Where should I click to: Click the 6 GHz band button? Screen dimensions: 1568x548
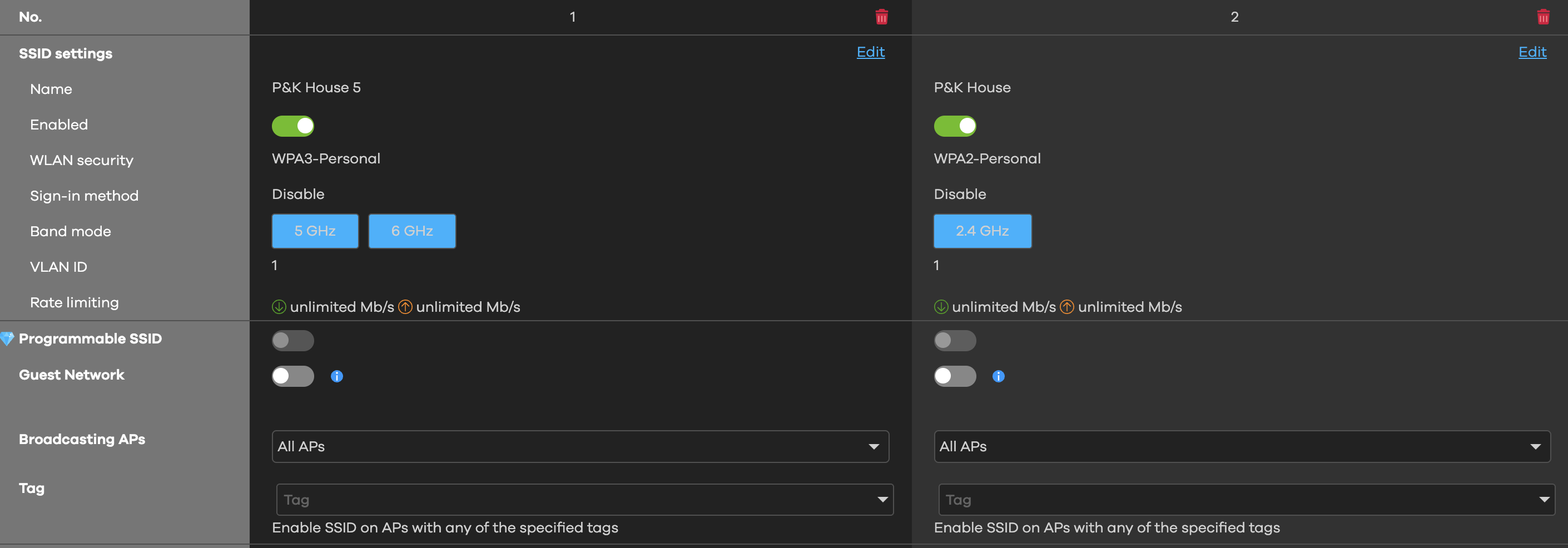point(412,231)
